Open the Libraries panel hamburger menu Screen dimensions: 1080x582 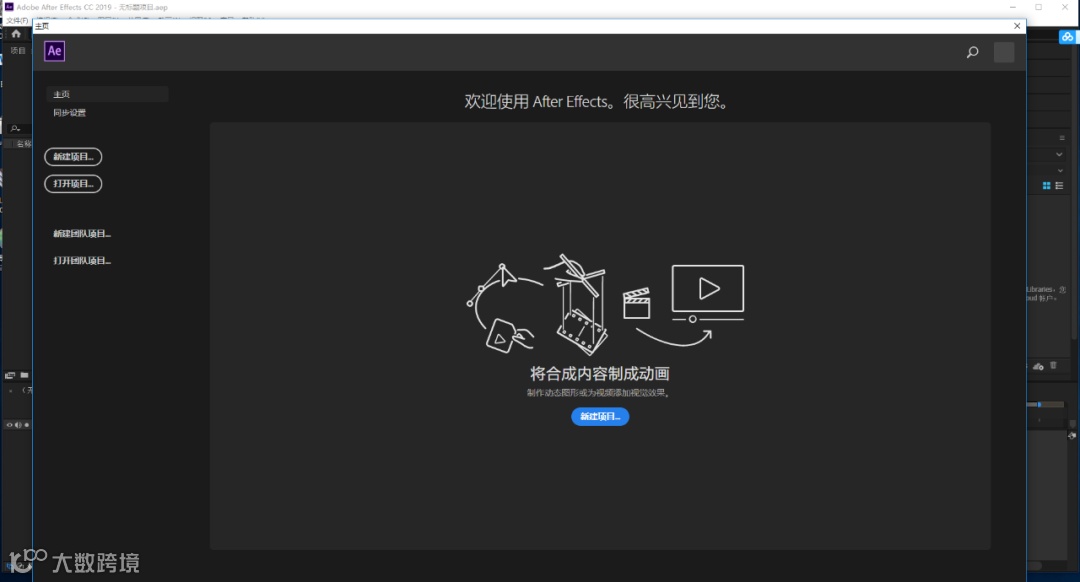point(1061,138)
